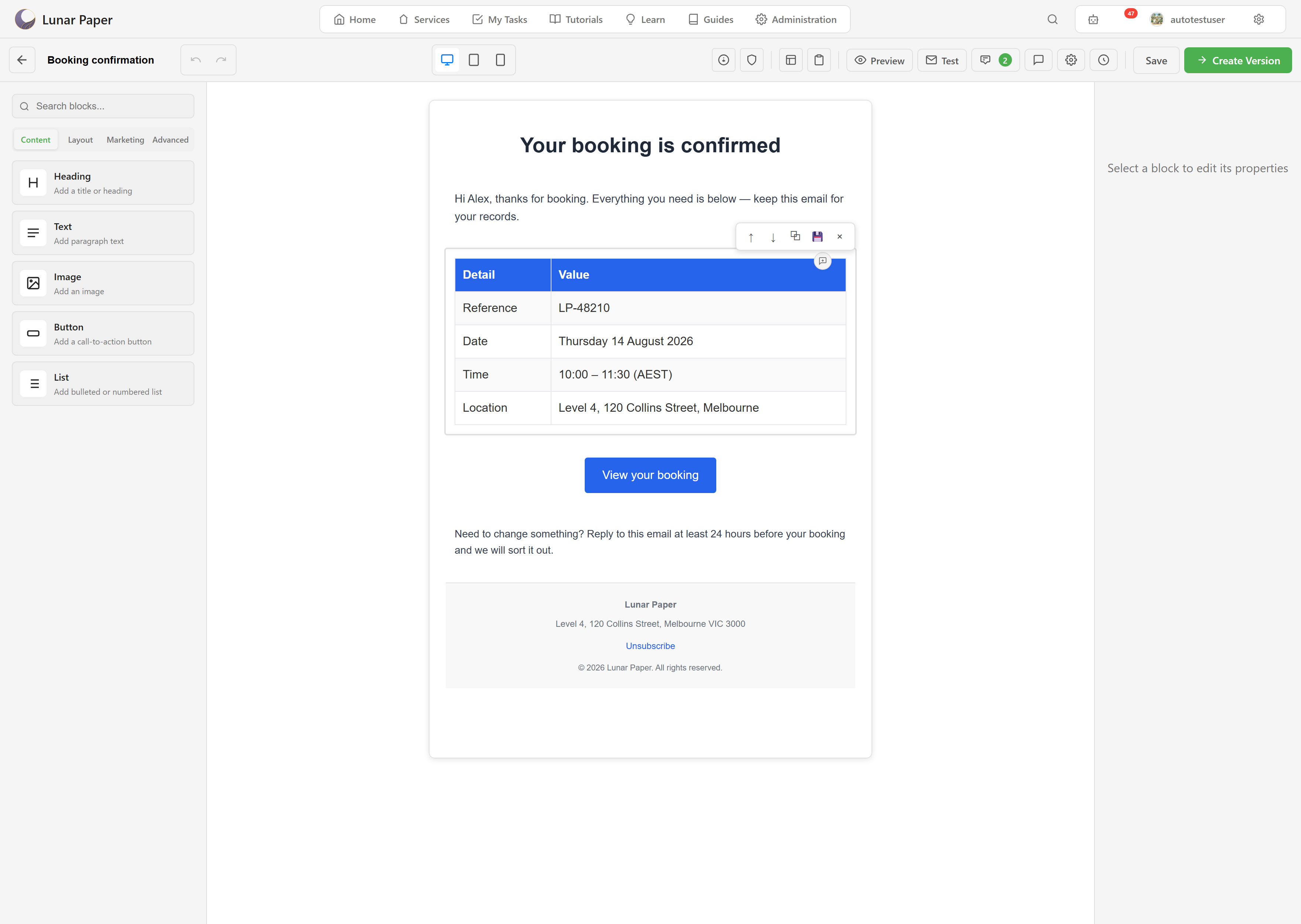Image resolution: width=1301 pixels, height=924 pixels.
Task: Save the template
Action: coord(1156,60)
